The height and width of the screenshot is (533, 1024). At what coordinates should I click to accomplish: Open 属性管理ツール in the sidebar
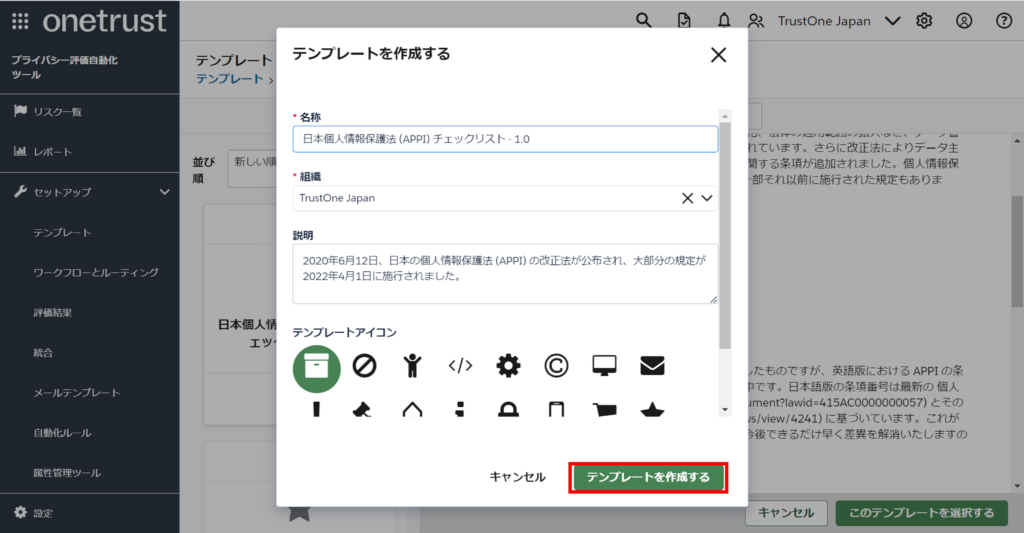coord(67,473)
